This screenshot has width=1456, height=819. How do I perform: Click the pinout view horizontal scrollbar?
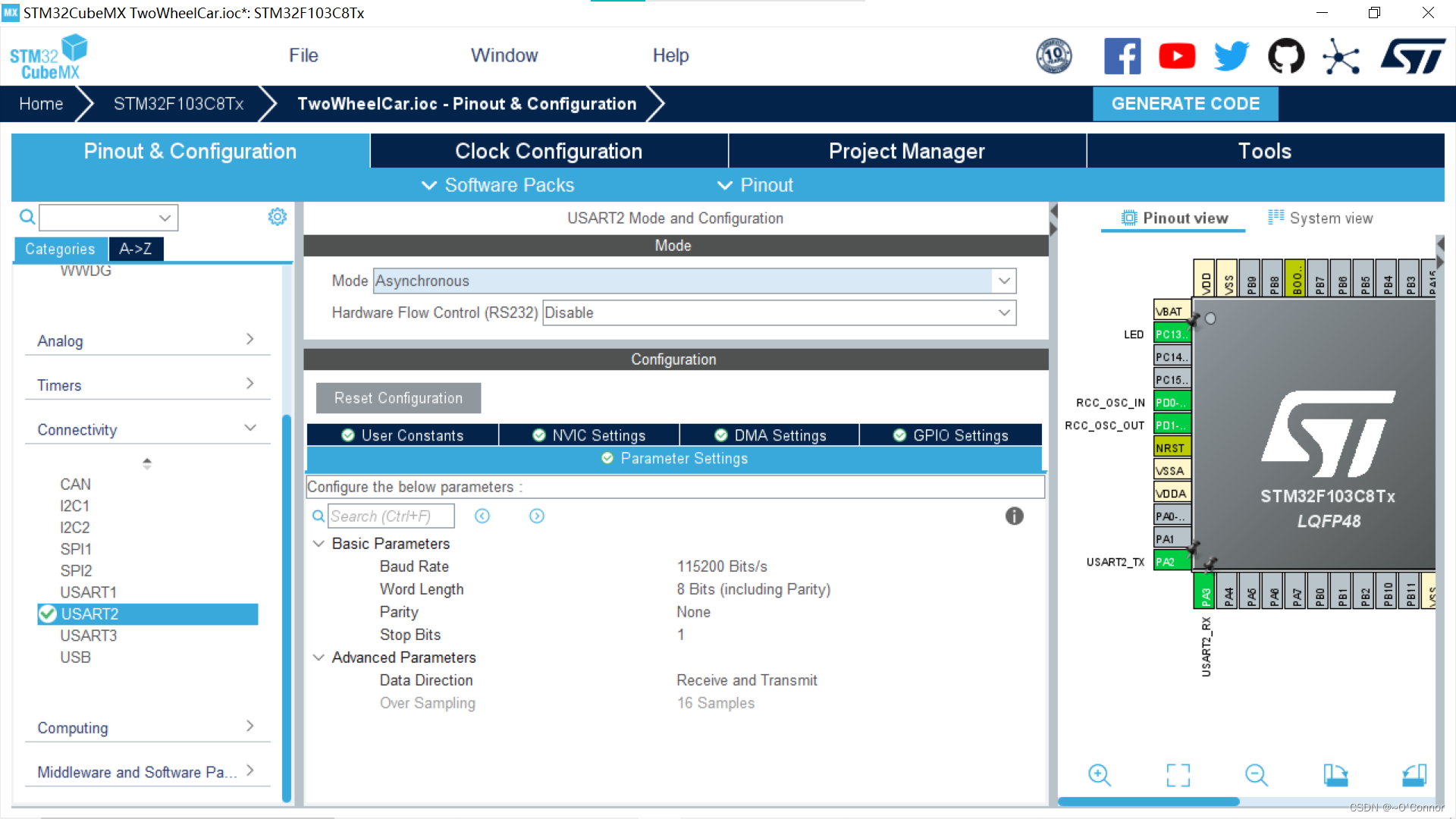click(1149, 802)
